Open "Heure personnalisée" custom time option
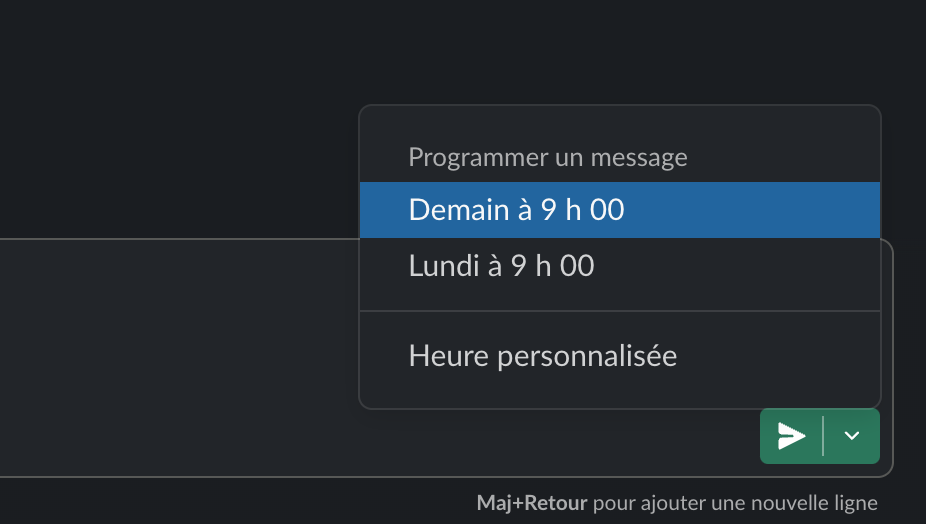This screenshot has width=926, height=524. tap(543, 356)
